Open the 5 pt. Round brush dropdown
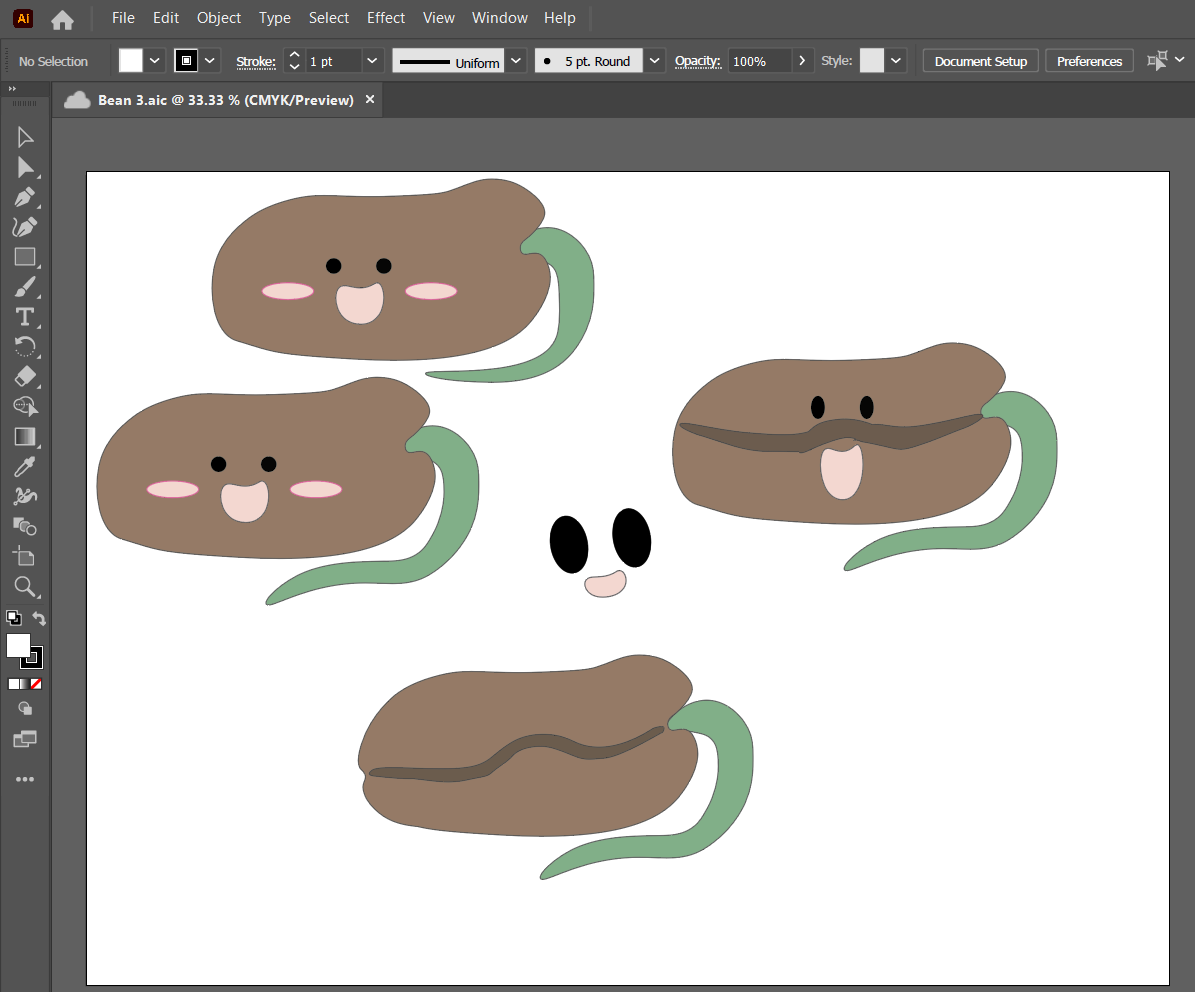 654,61
